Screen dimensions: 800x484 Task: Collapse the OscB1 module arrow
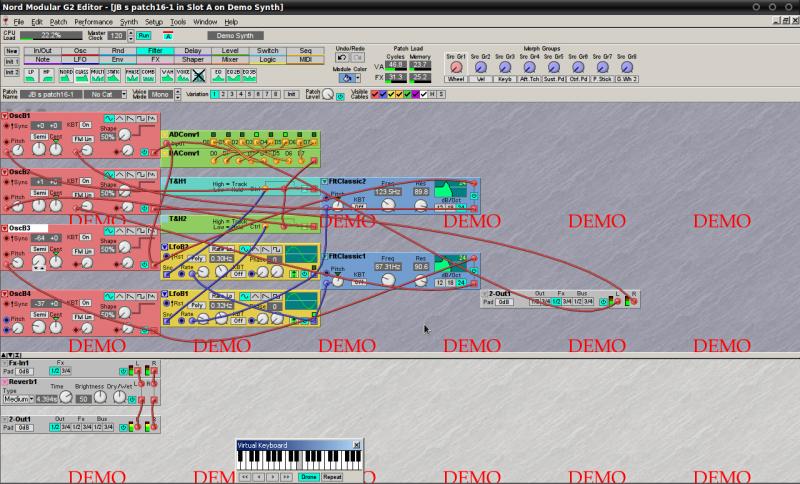[4, 116]
